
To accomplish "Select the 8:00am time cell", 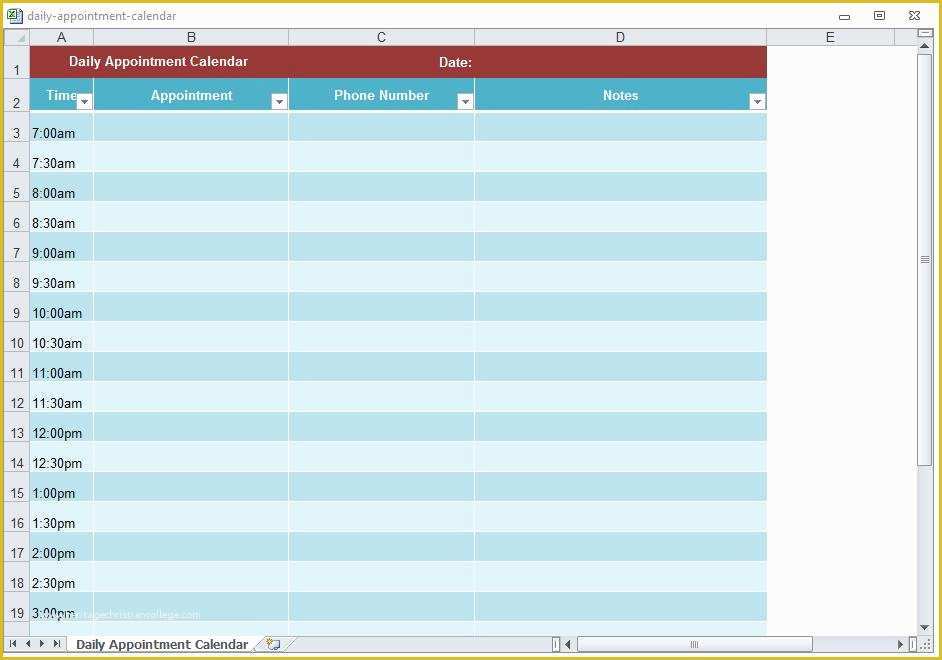I will (61, 187).
